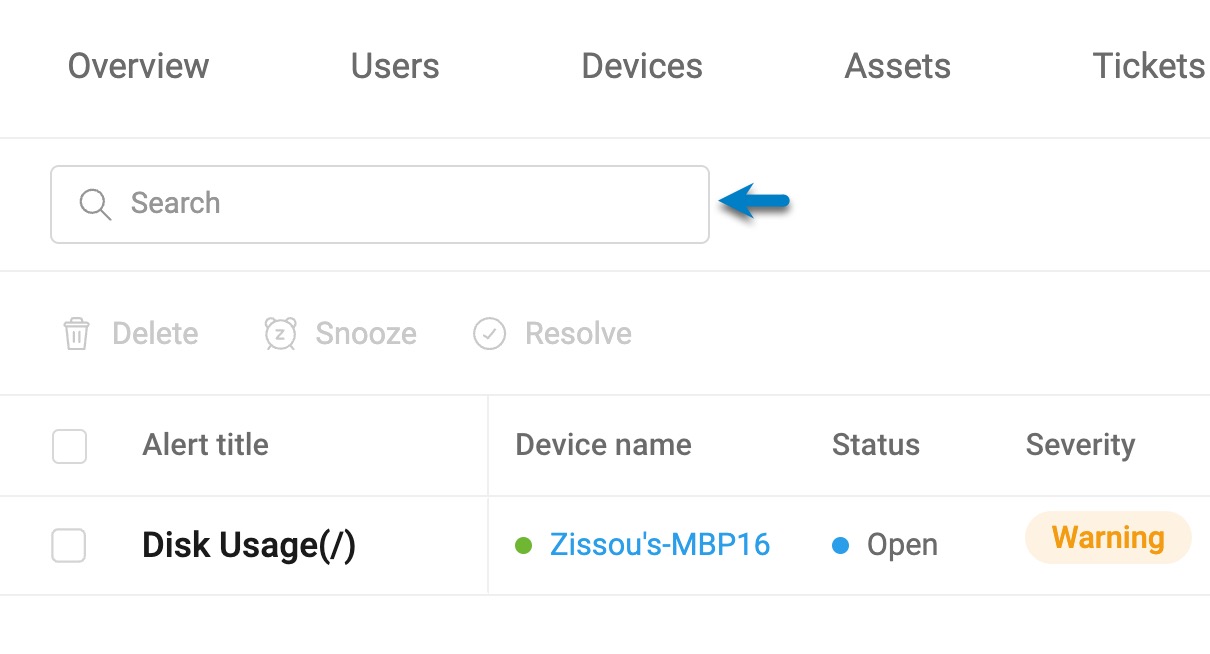Viewport: 1210px width, 654px height.
Task: Click the trash can Delete icon
Action: (x=76, y=333)
